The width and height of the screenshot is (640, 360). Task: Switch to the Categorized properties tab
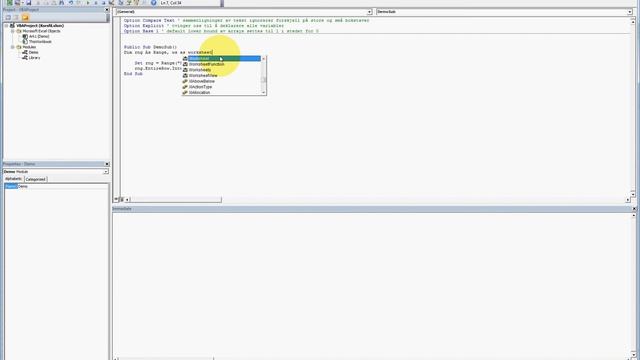pyautogui.click(x=36, y=179)
